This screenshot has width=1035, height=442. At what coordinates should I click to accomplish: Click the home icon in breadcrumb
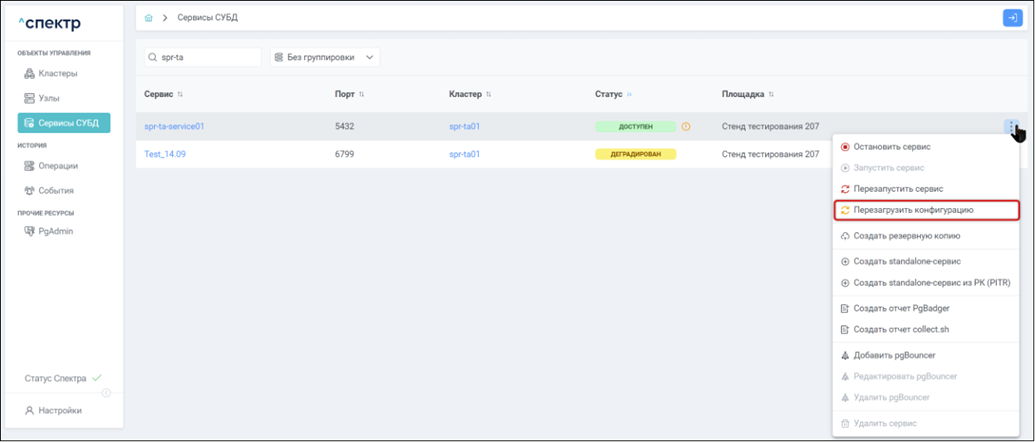point(149,18)
